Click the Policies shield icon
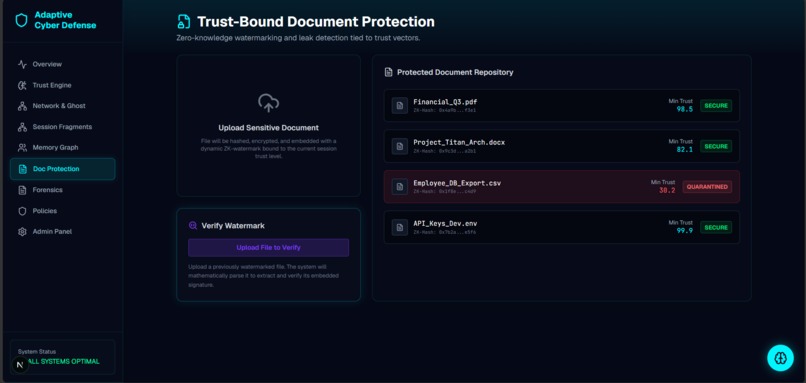806x383 pixels. (x=22, y=211)
